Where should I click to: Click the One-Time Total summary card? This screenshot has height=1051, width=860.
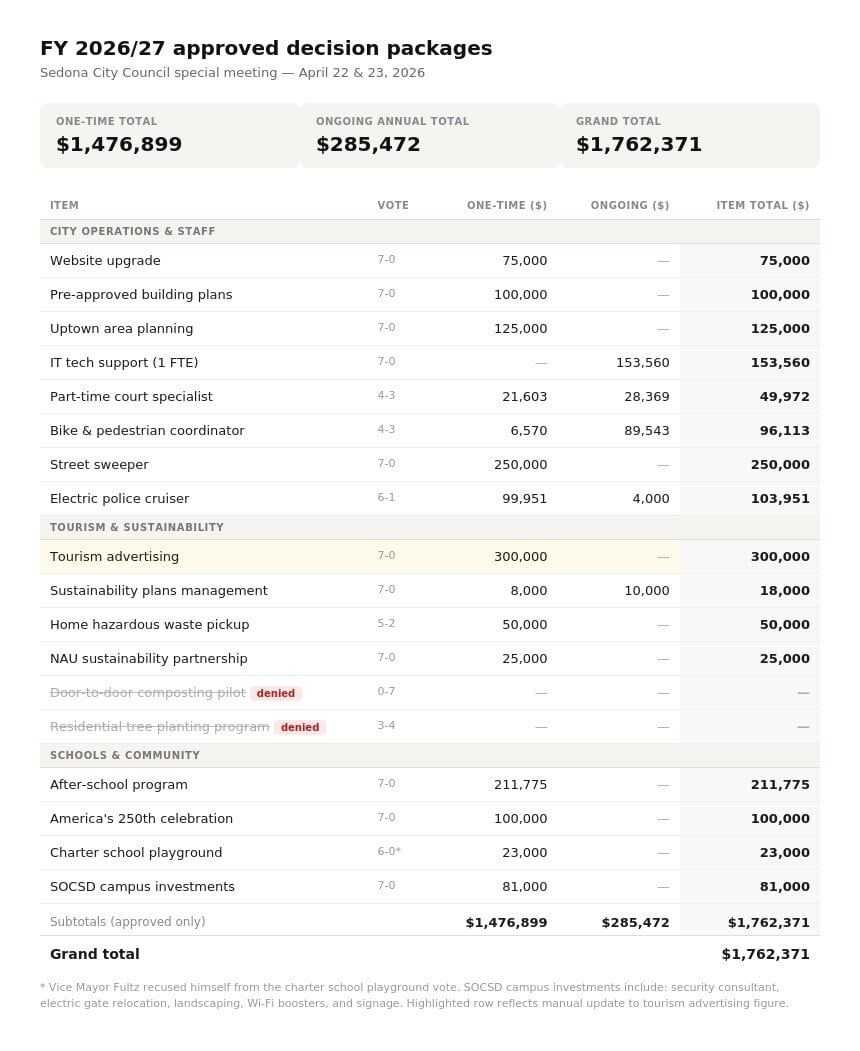170,135
